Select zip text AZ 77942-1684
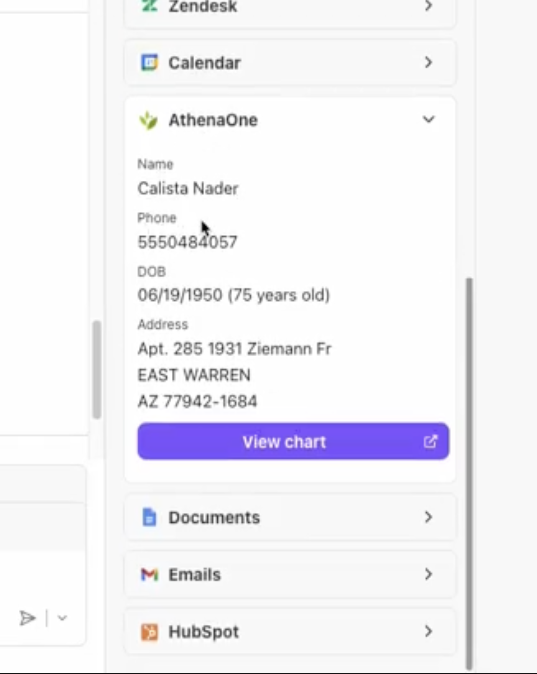Viewport: 537px width, 674px height. 197,401
